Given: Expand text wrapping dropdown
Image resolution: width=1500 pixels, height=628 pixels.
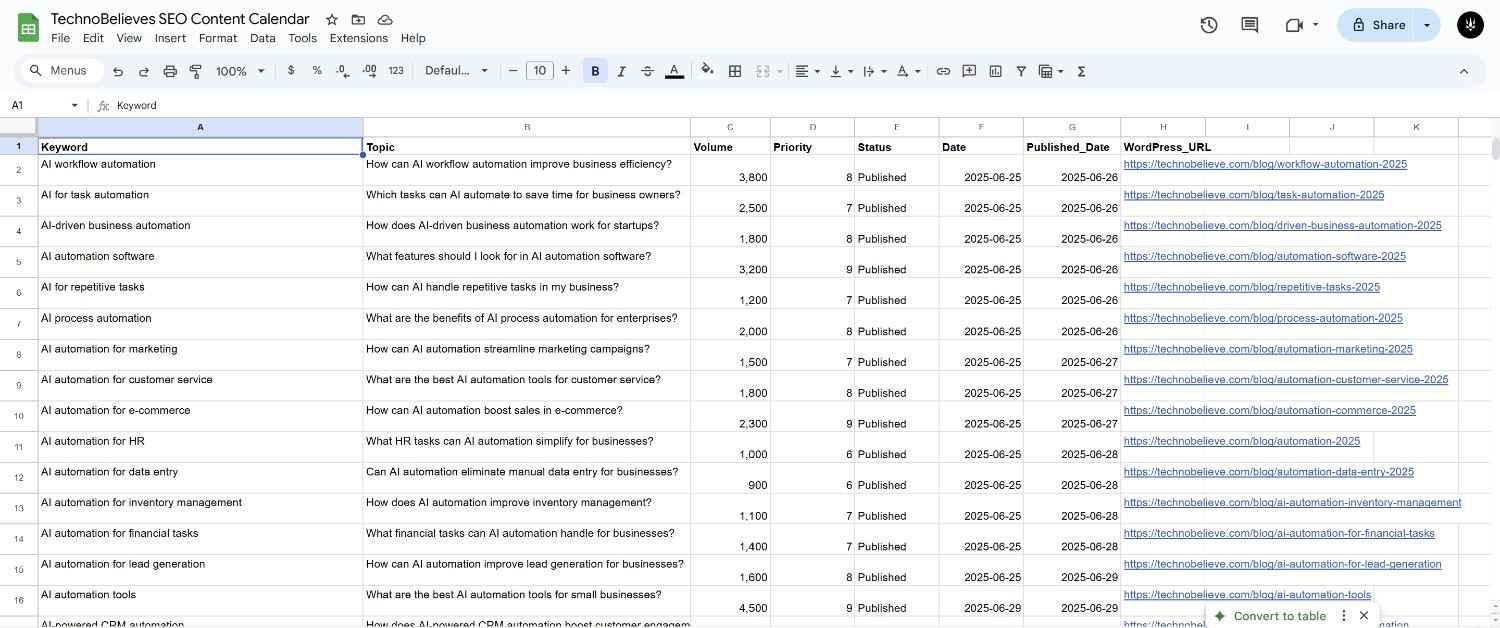Looking at the screenshot, I should [884, 71].
